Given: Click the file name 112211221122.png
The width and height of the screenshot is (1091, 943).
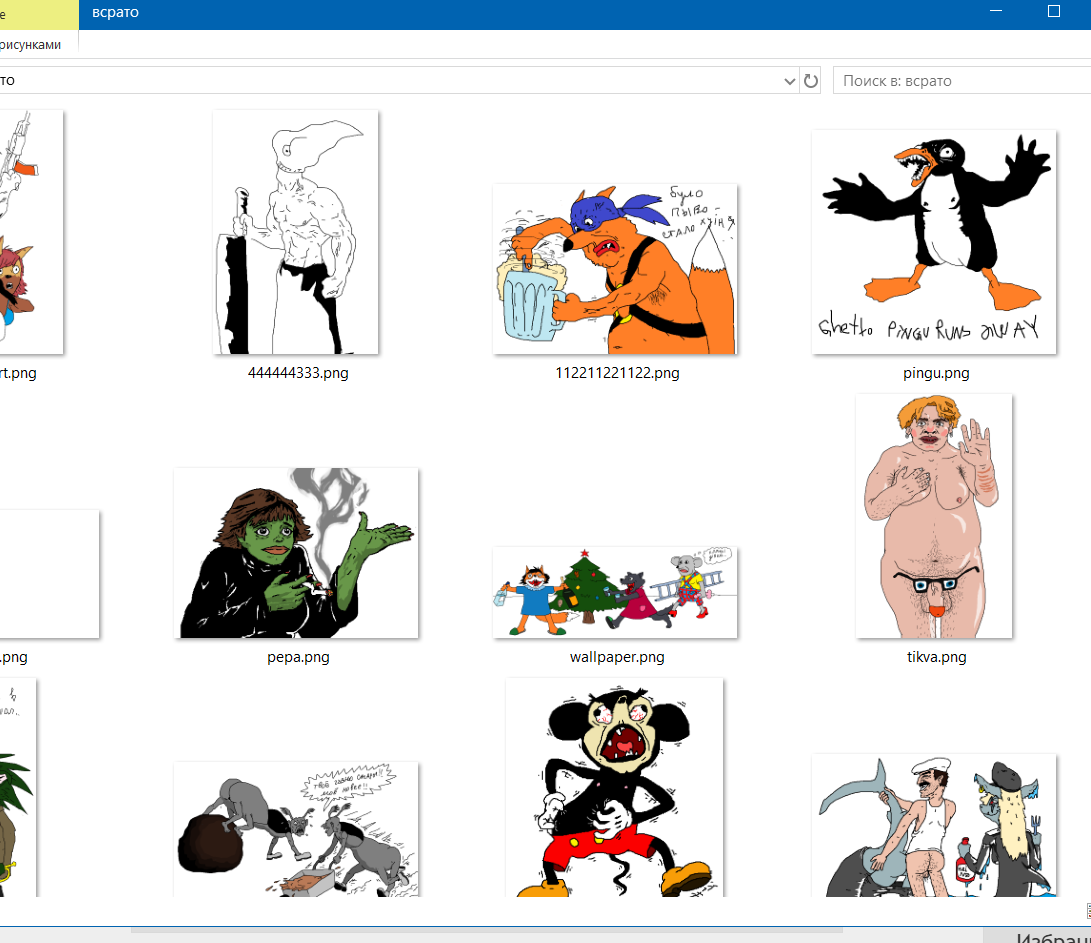Looking at the screenshot, I should tap(617, 373).
